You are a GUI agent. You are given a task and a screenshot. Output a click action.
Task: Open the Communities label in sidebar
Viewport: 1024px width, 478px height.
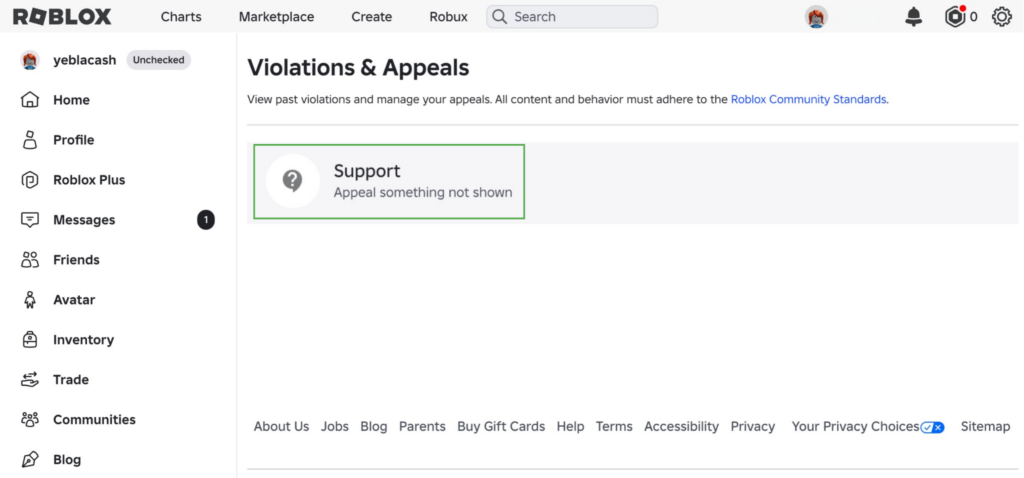tap(95, 419)
